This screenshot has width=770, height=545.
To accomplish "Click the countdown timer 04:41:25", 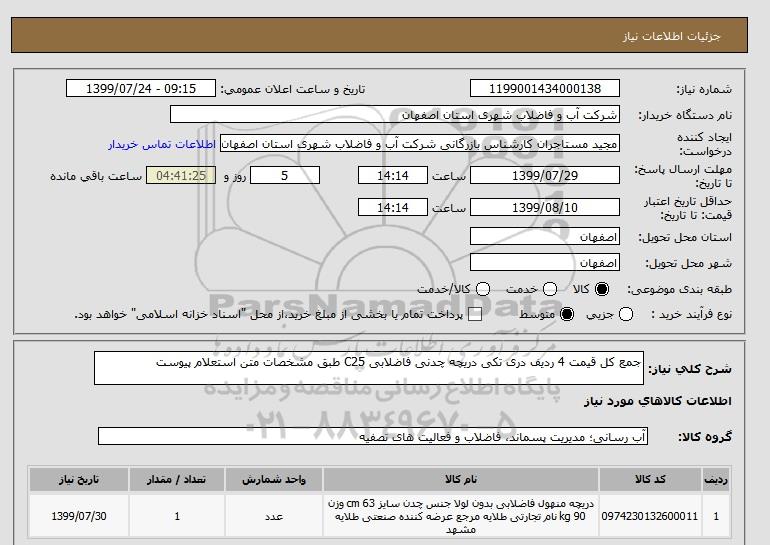I will (181, 175).
